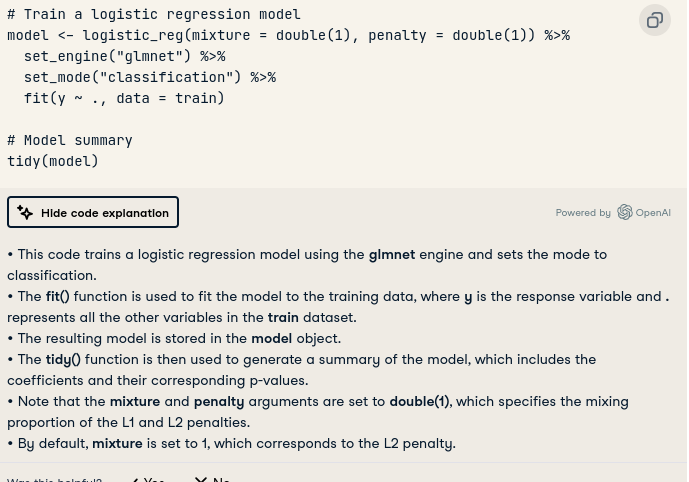Click the OpenAI logo icon
Screen dimensions: 689x482
coord(624,212)
